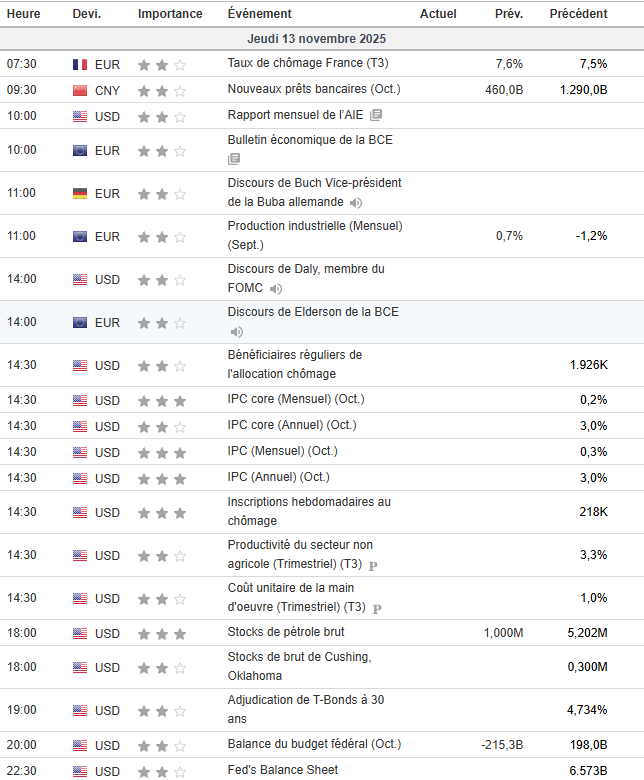Click preliminary P icon beside Productivité du secteur
This screenshot has height=780, width=644.
tap(373, 565)
